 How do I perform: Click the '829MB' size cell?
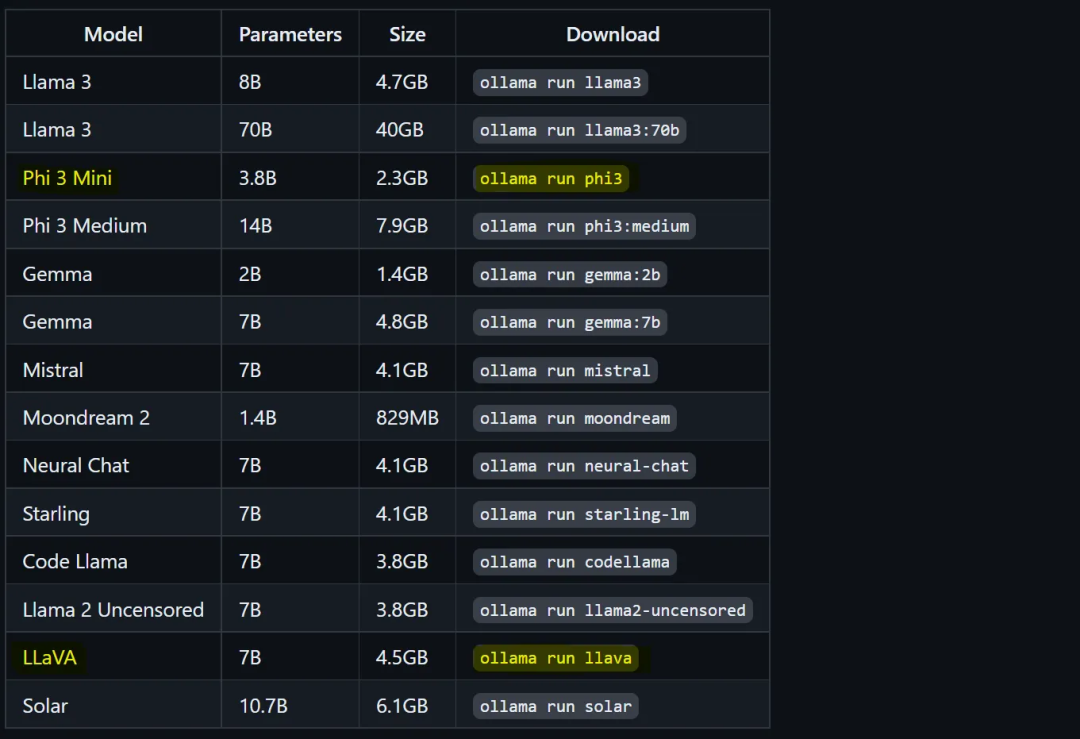click(407, 417)
